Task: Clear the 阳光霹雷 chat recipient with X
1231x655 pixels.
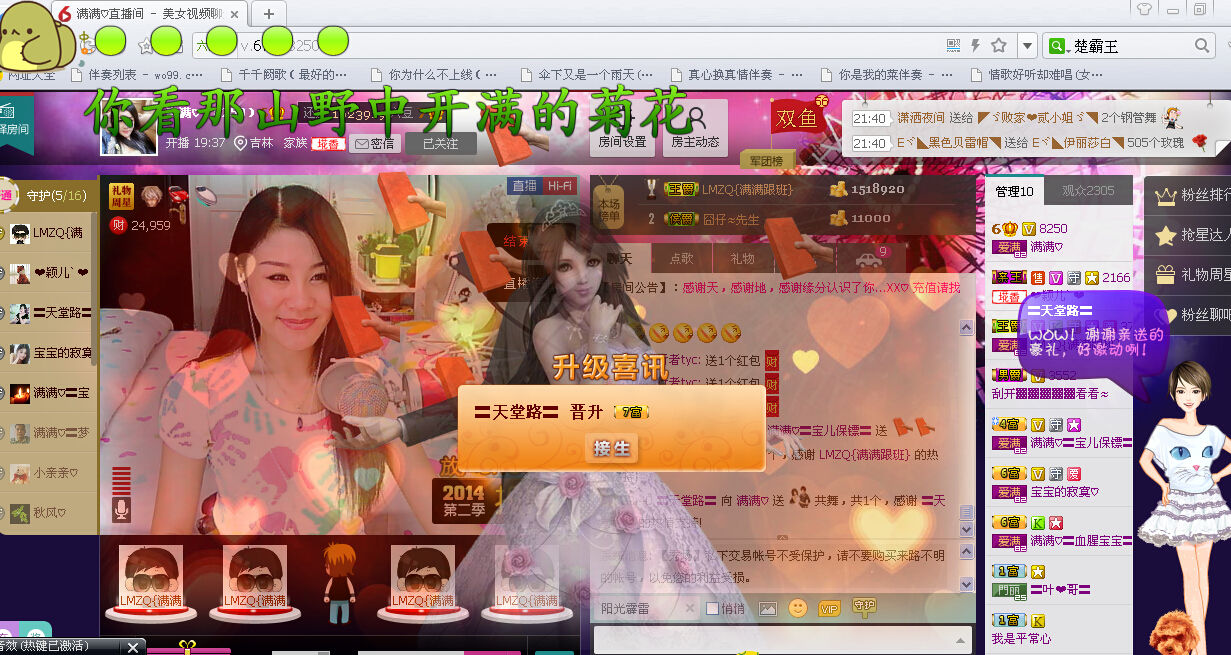Action: (x=689, y=608)
